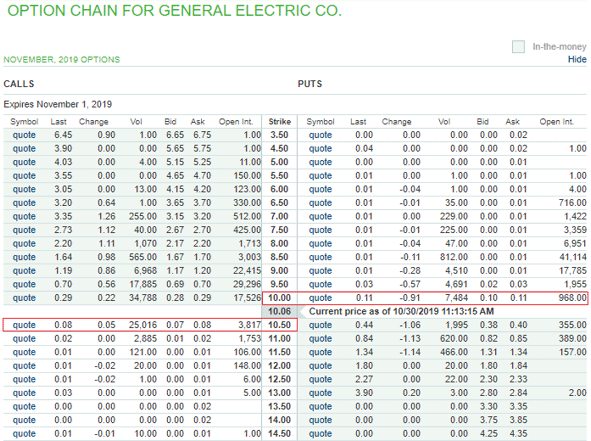Open call quote for 7.00 strike
The image size is (591, 441).
[24, 216]
